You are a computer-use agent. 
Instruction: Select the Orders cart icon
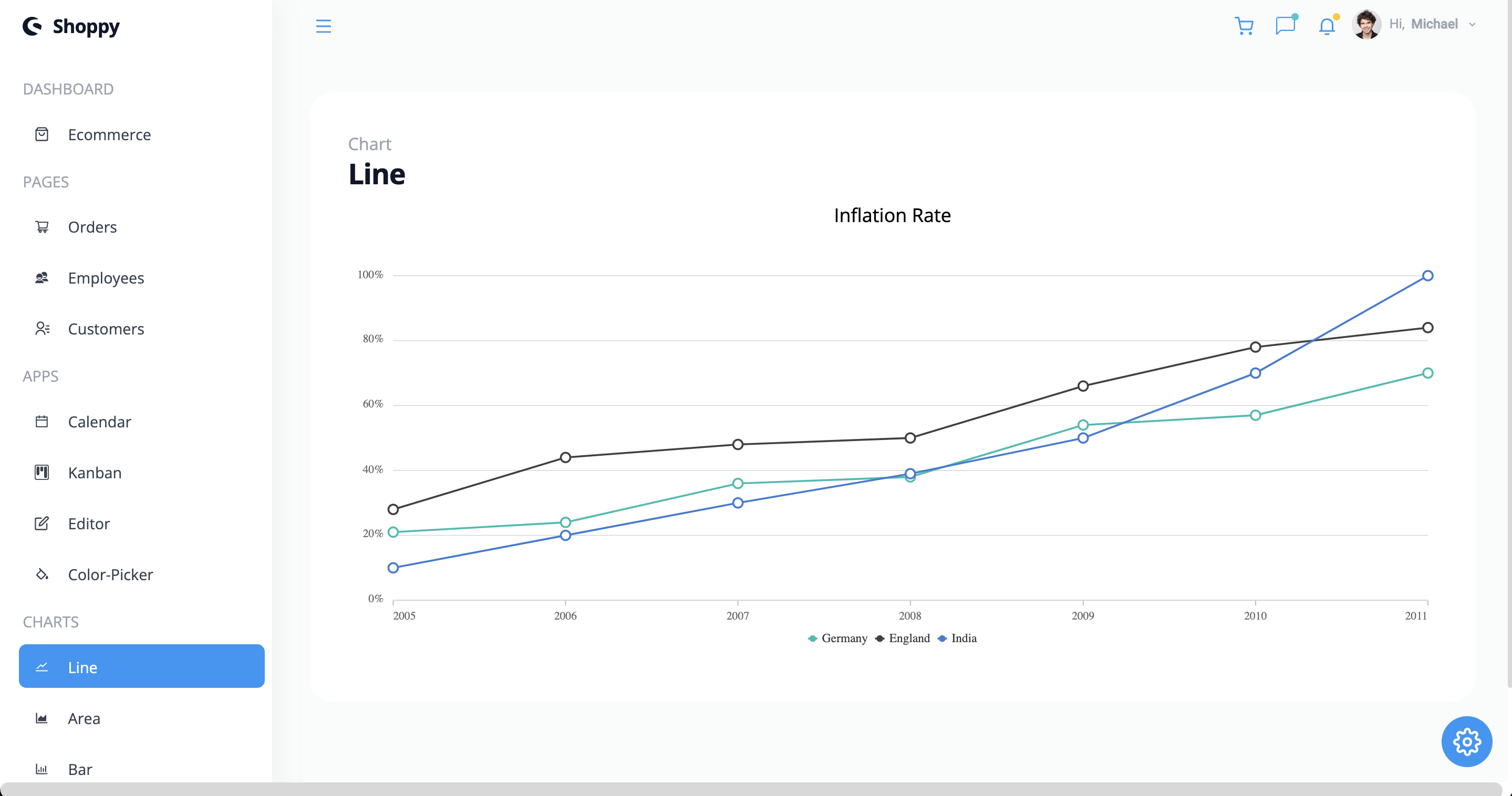point(41,226)
